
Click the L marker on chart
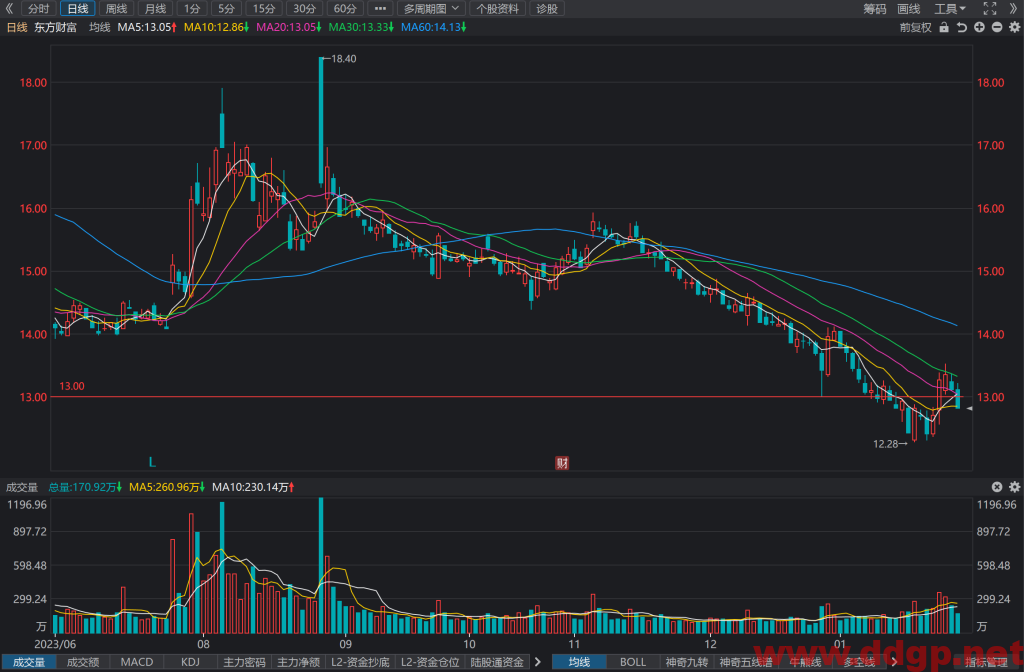coord(152,462)
